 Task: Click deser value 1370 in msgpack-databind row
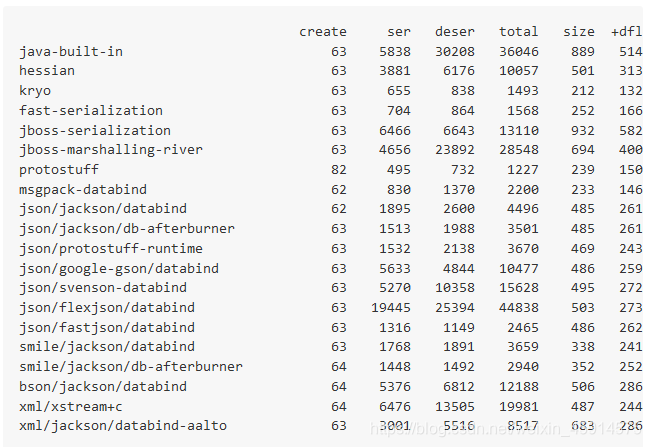(459, 190)
